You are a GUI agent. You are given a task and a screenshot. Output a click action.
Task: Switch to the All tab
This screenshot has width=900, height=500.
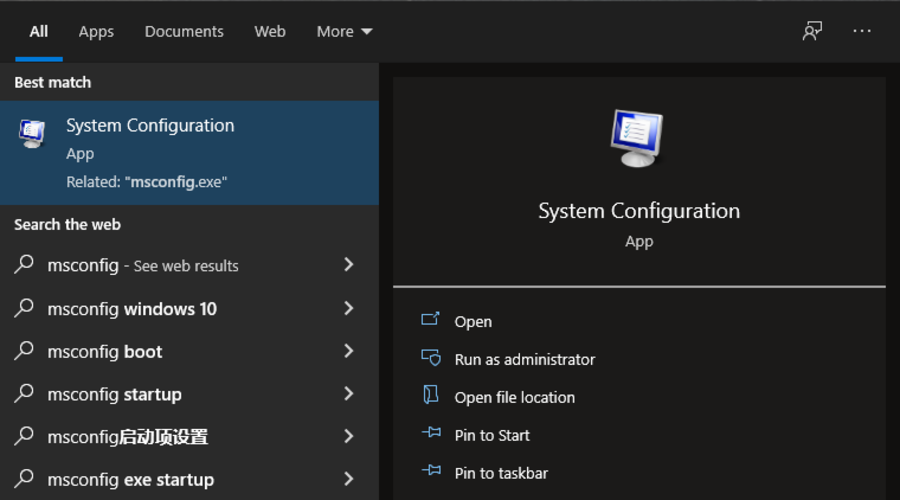[38, 32]
